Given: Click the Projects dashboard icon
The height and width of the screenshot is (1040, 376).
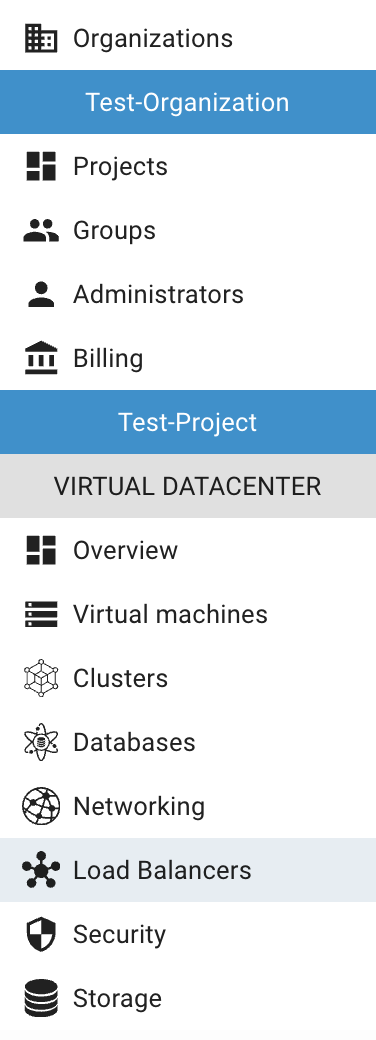Looking at the screenshot, I should 41,166.
